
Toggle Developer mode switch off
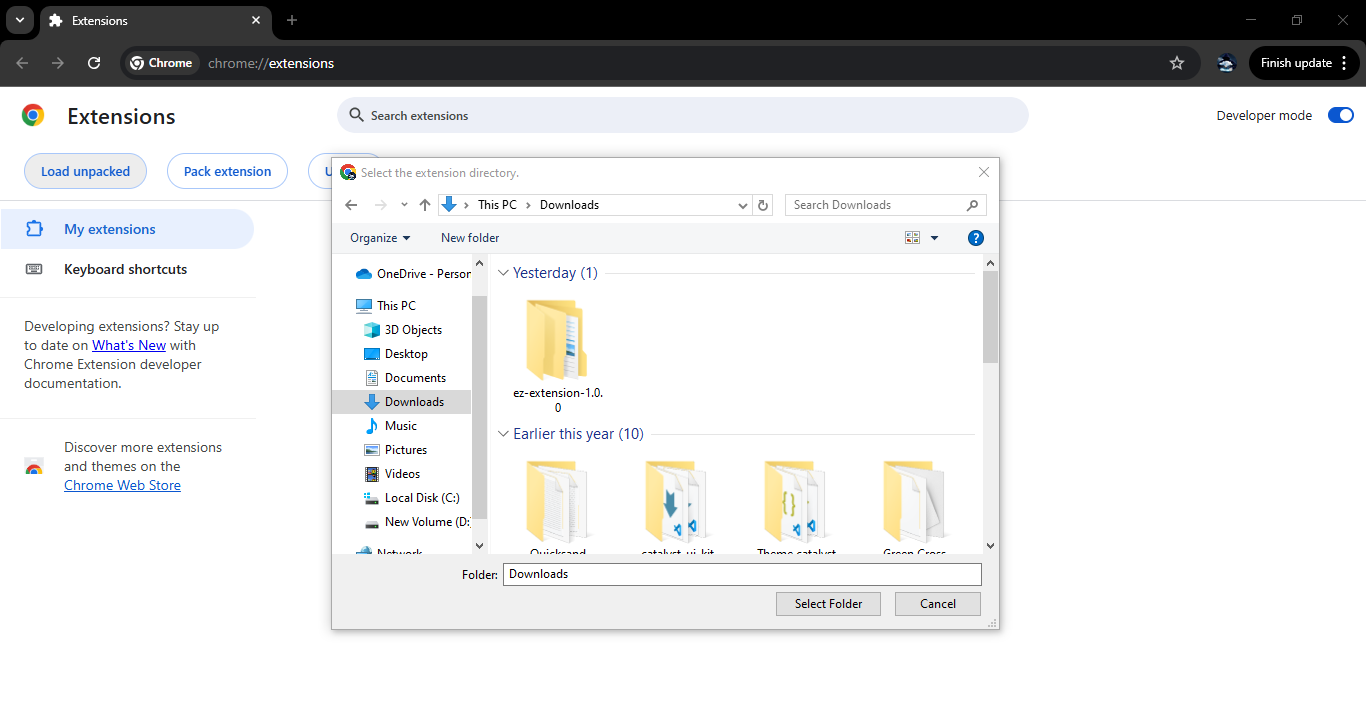pos(1340,116)
